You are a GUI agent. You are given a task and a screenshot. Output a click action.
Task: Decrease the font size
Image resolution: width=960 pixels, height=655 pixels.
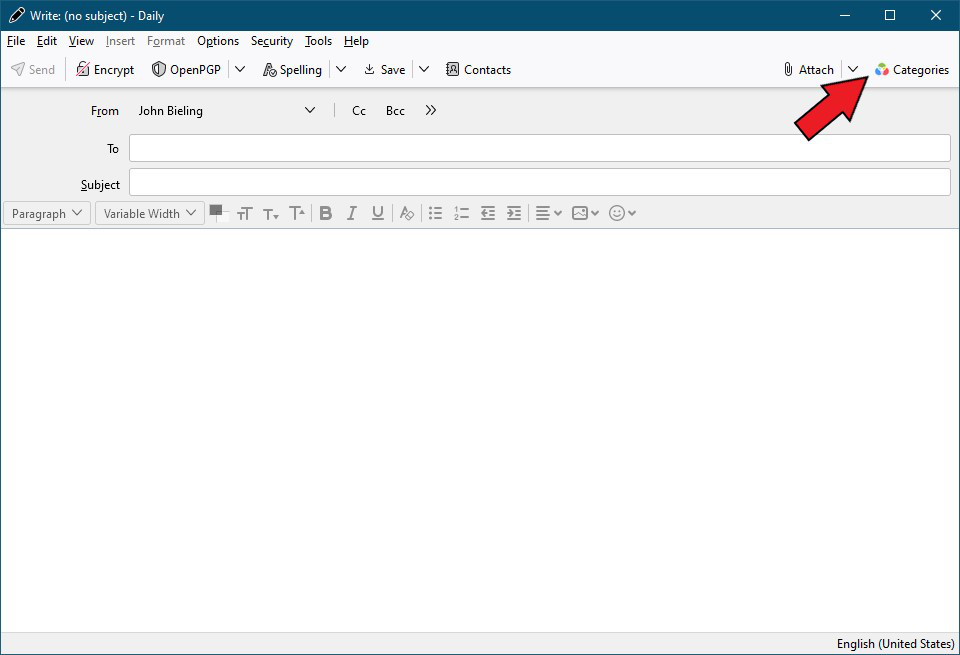[271, 213]
